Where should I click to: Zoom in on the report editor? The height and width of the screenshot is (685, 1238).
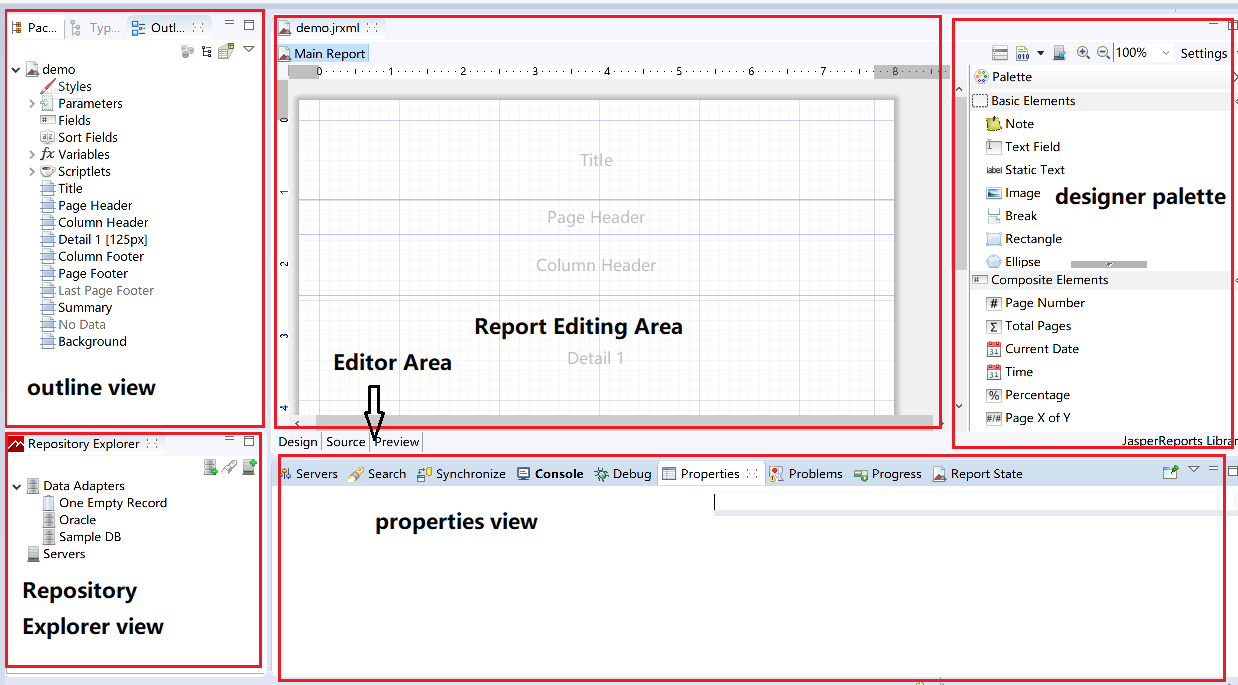[x=1083, y=53]
